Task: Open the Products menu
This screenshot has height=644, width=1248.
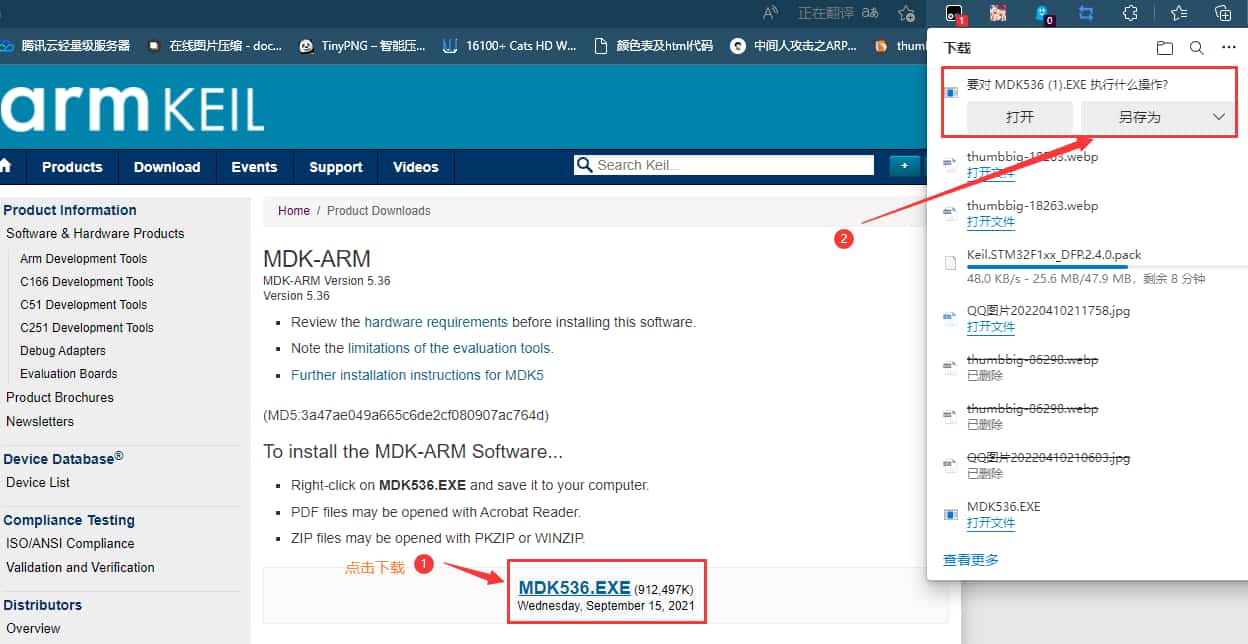Action: [x=72, y=167]
